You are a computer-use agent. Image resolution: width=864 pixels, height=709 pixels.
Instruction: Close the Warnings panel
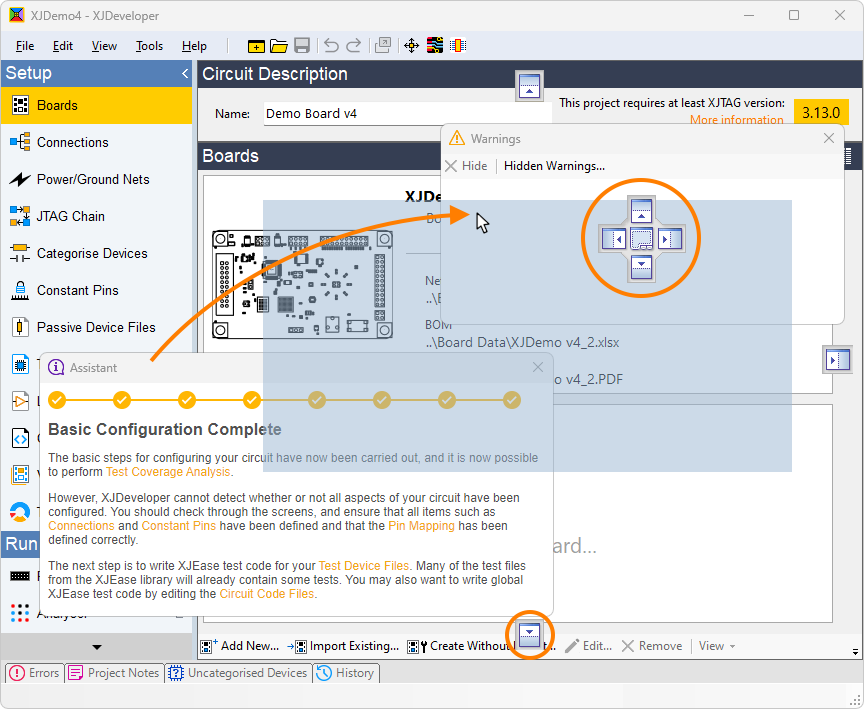coord(829,139)
